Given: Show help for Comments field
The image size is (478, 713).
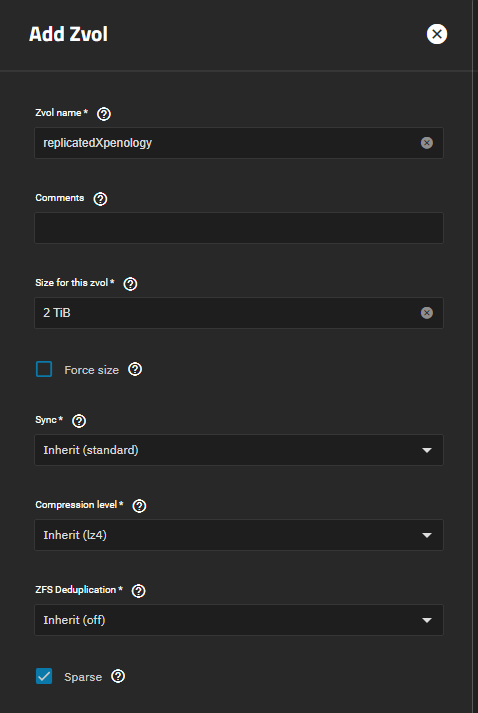Looking at the screenshot, I should tap(100, 199).
